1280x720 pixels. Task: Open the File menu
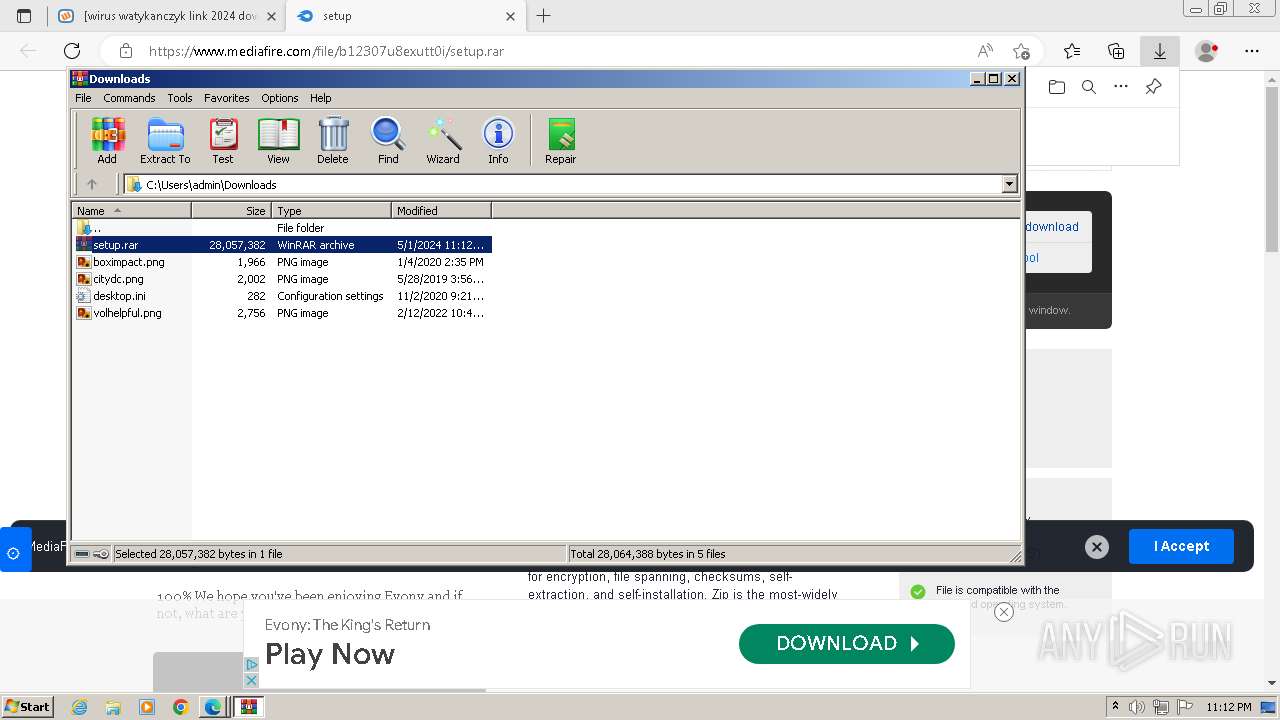[83, 98]
